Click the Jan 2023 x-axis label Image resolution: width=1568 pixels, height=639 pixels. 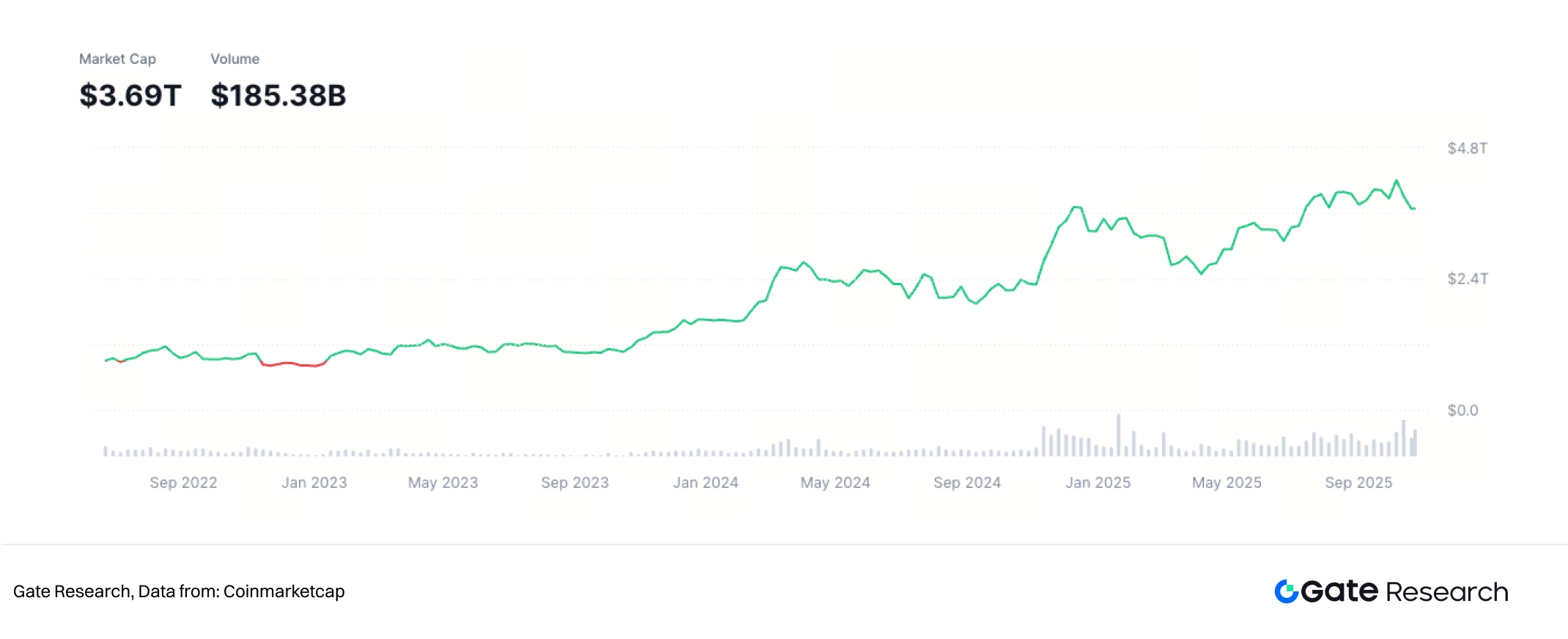(x=314, y=482)
